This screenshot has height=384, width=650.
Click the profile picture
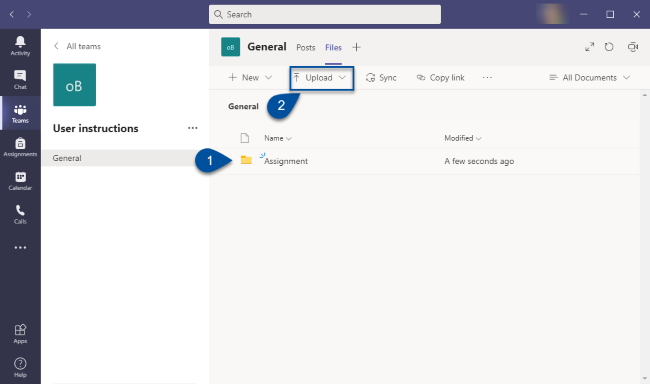click(x=552, y=14)
